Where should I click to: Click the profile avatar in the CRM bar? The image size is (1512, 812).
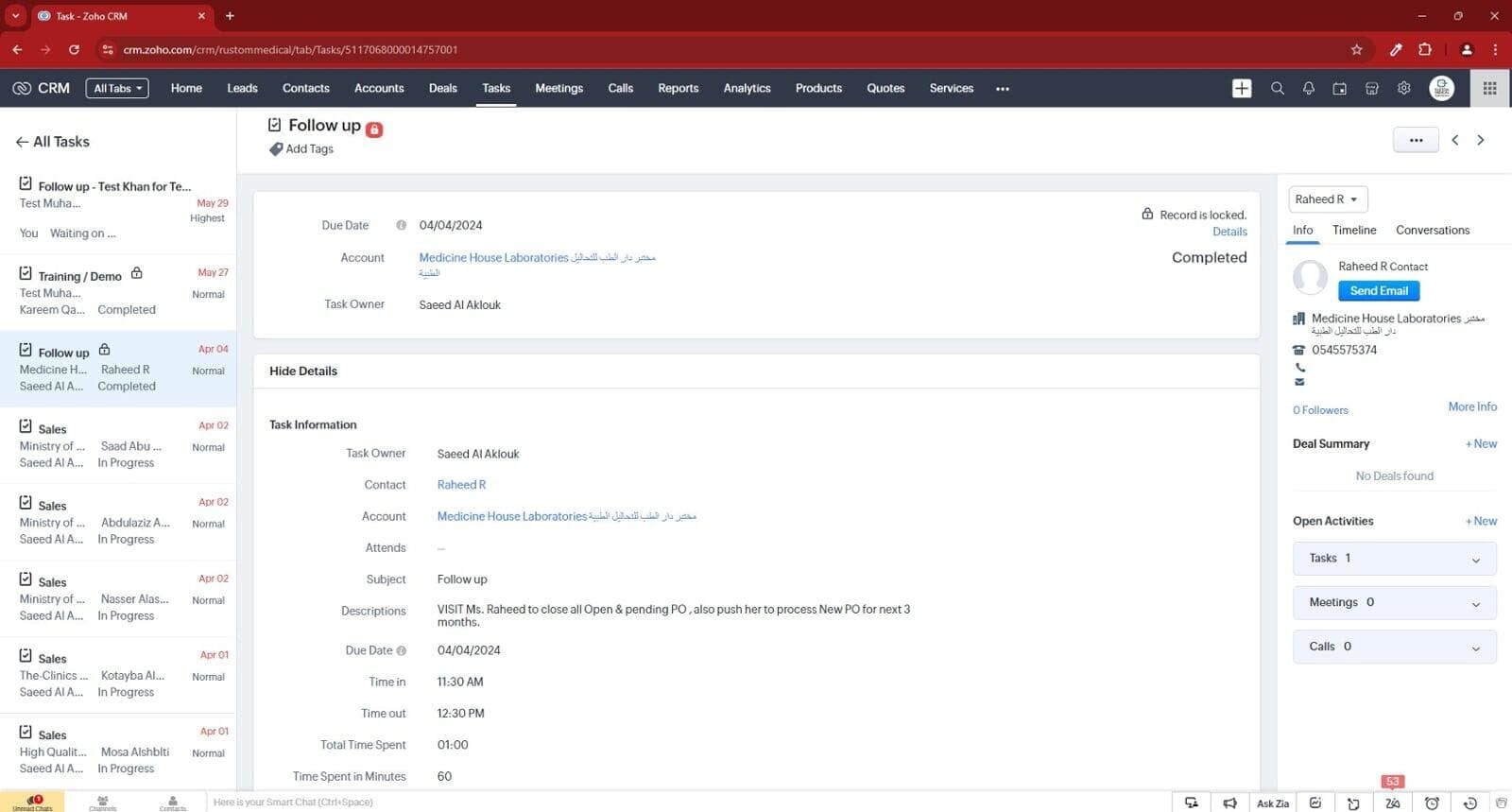1441,88
